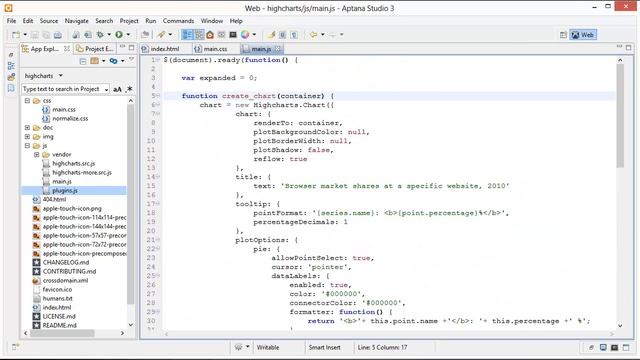Click the App Explorer horizontal scrollbar
This screenshot has height=360, width=640.
point(62,333)
